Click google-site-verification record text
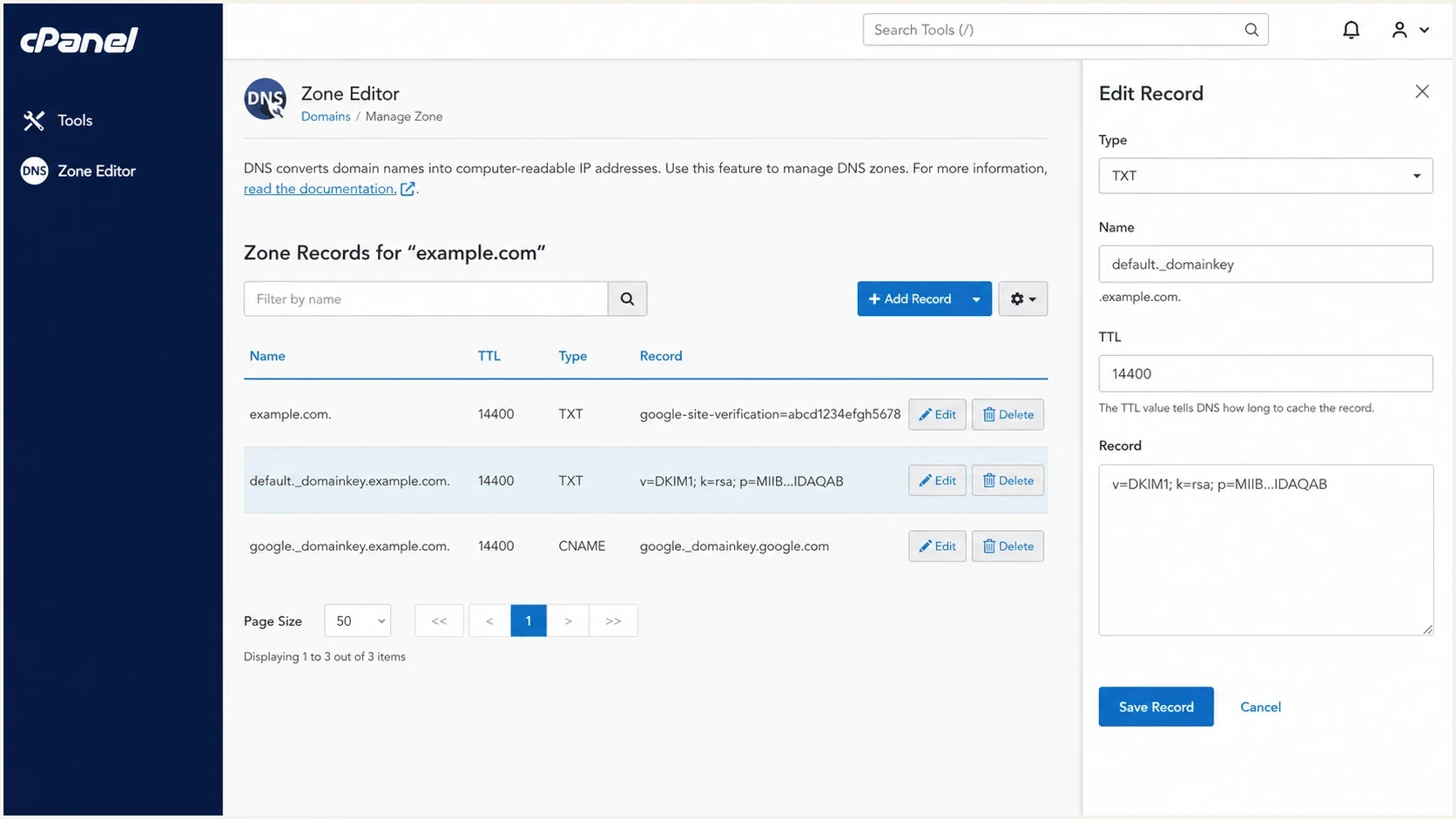 770,414
